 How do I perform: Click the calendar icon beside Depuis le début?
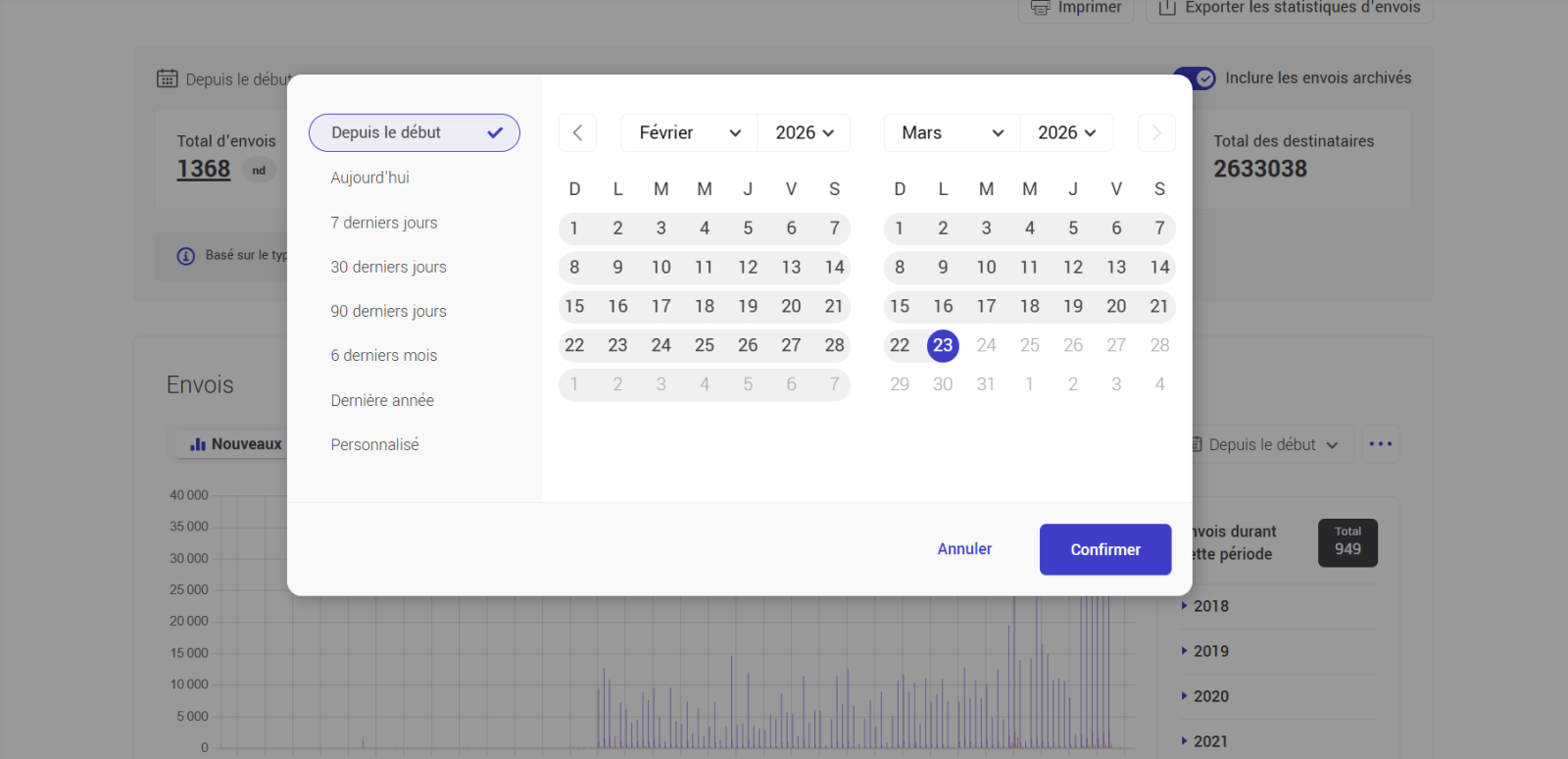(x=168, y=78)
